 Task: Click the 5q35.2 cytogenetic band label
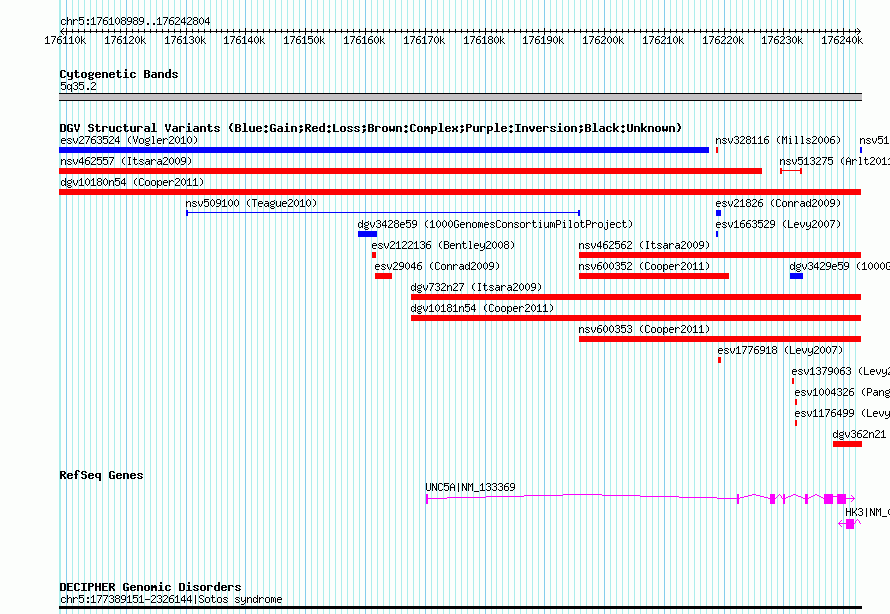point(78,86)
